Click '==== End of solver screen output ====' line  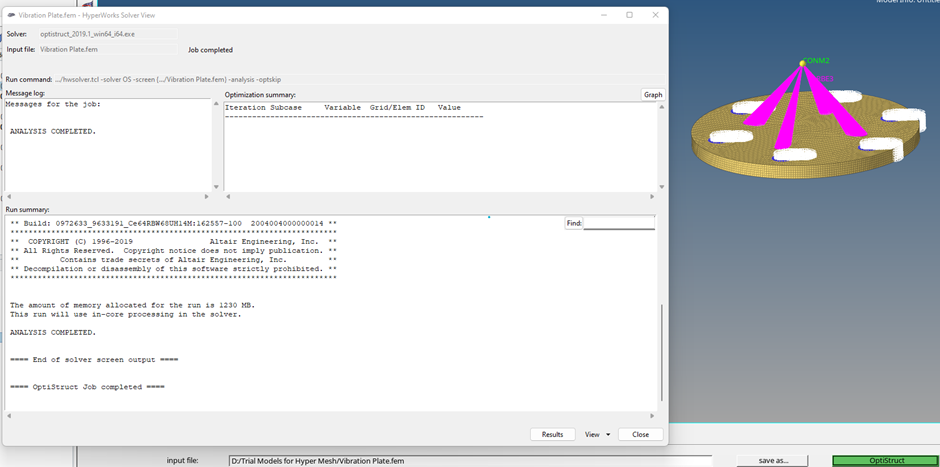tap(94, 360)
